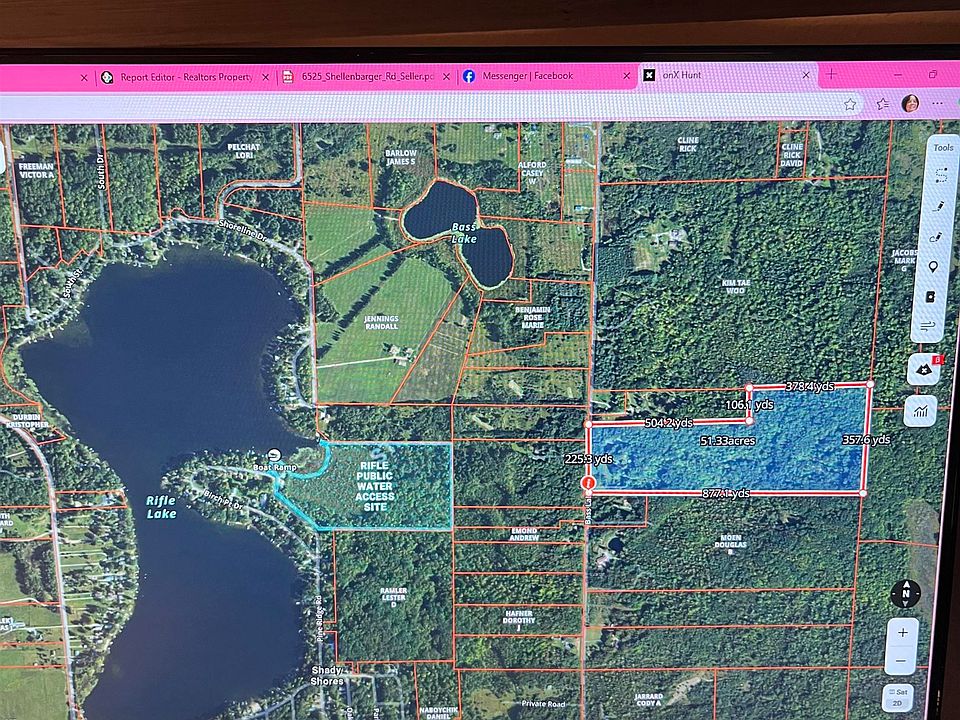Zoom out with the minus button

[x=902, y=661]
